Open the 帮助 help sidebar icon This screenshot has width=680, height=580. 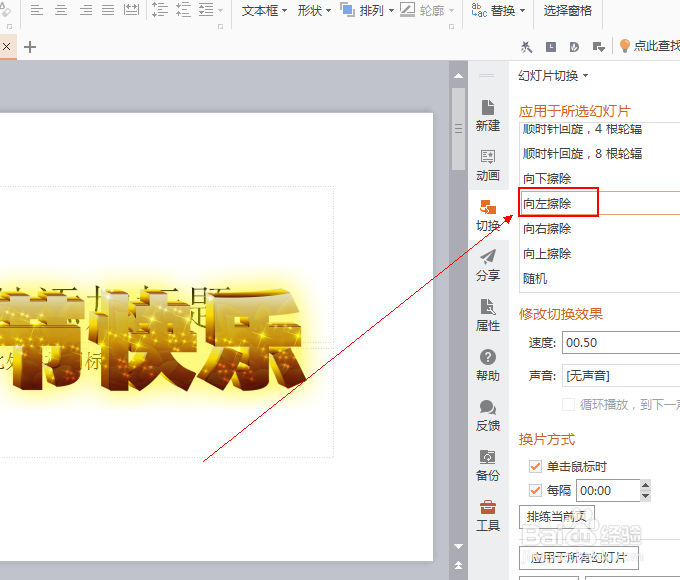tap(488, 365)
